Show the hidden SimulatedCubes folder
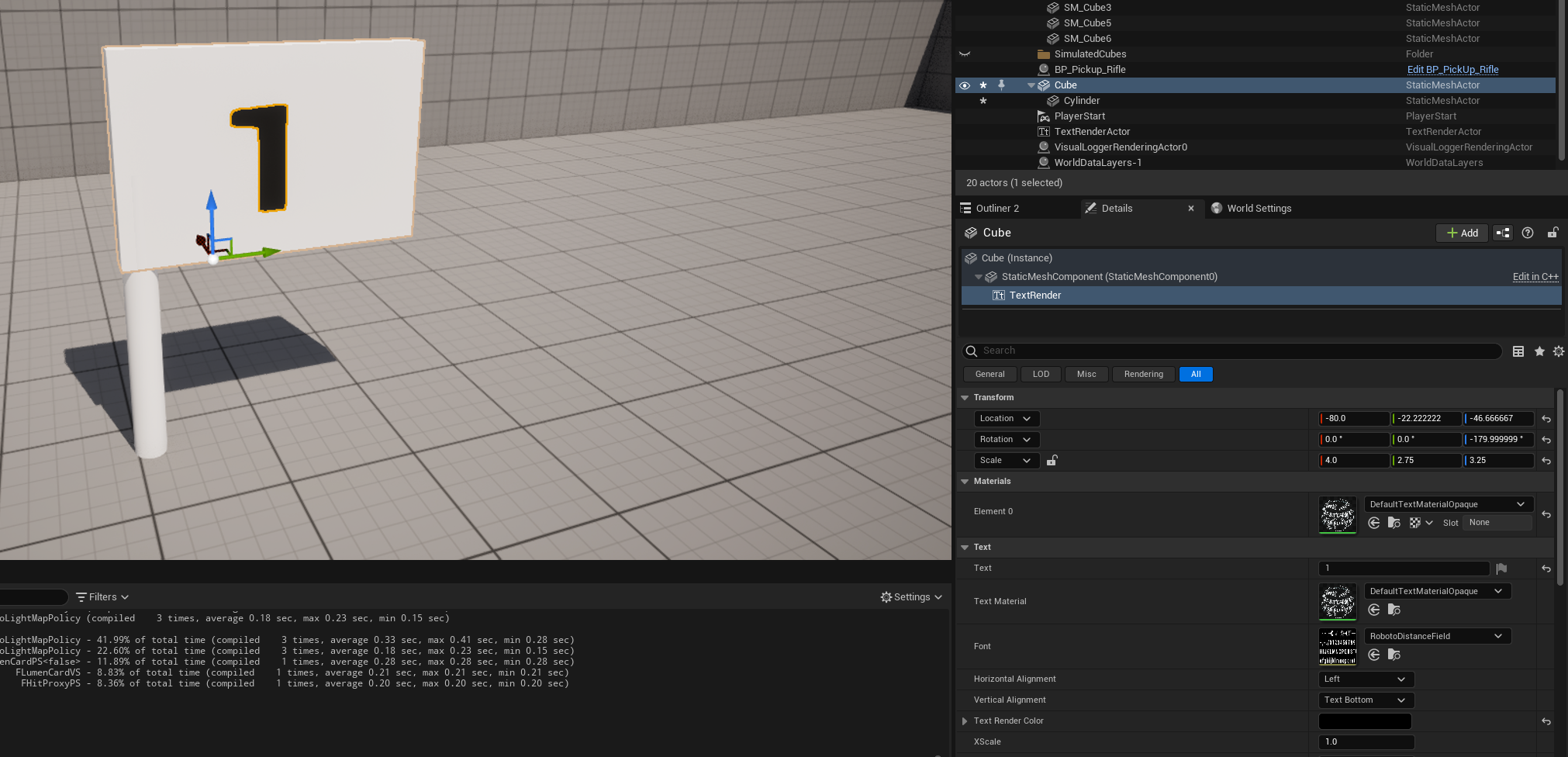The width and height of the screenshot is (1568, 757). 965,54
